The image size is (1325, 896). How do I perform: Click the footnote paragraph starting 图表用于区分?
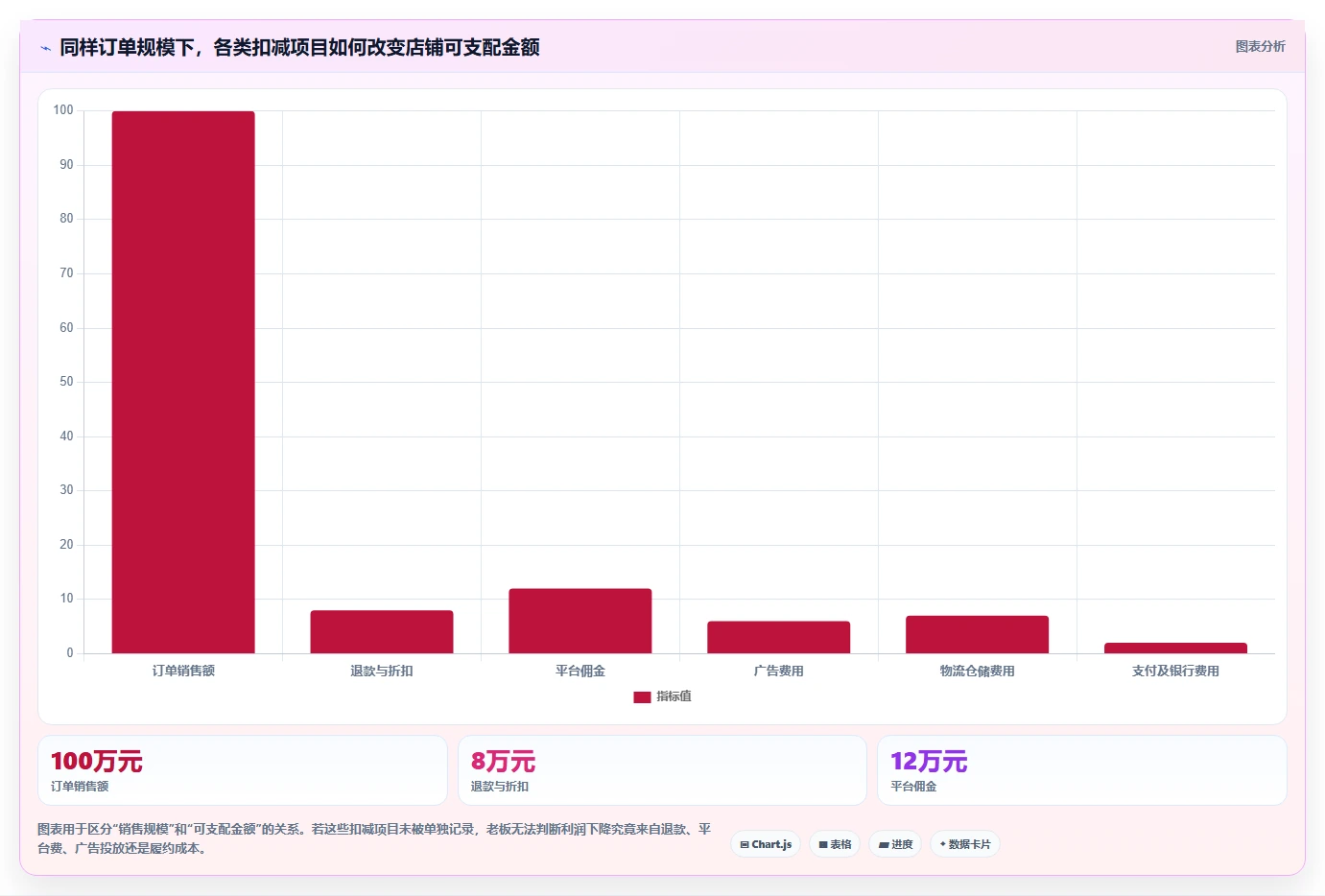click(x=374, y=838)
